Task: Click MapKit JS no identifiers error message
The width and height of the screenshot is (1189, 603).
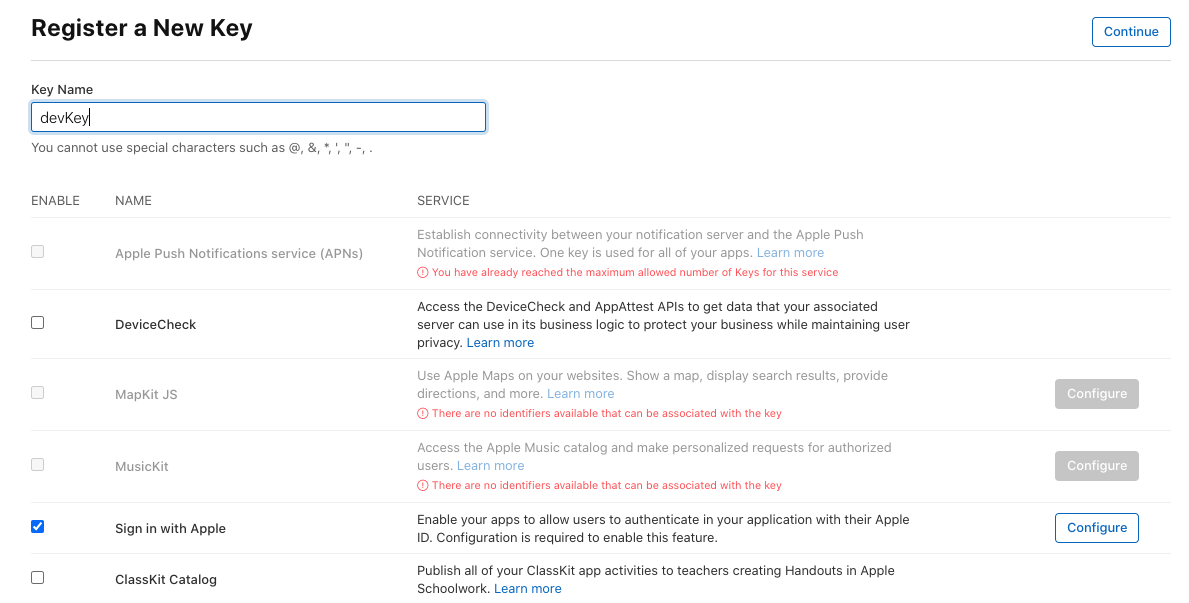Action: pyautogui.click(x=607, y=413)
